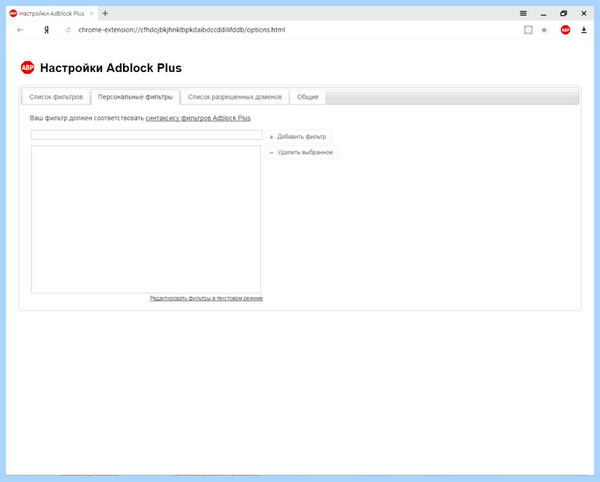Image resolution: width=600 pixels, height=482 pixels.
Task: Open the browser hamburger menu
Action: pyautogui.click(x=523, y=13)
